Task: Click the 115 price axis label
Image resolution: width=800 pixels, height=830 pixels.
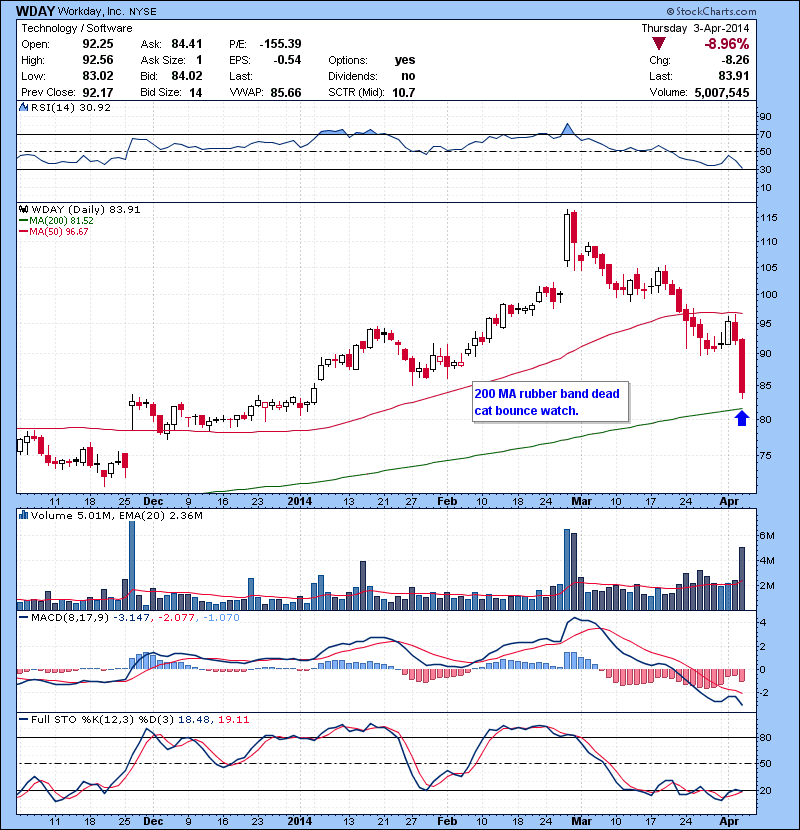Action: tap(768, 218)
